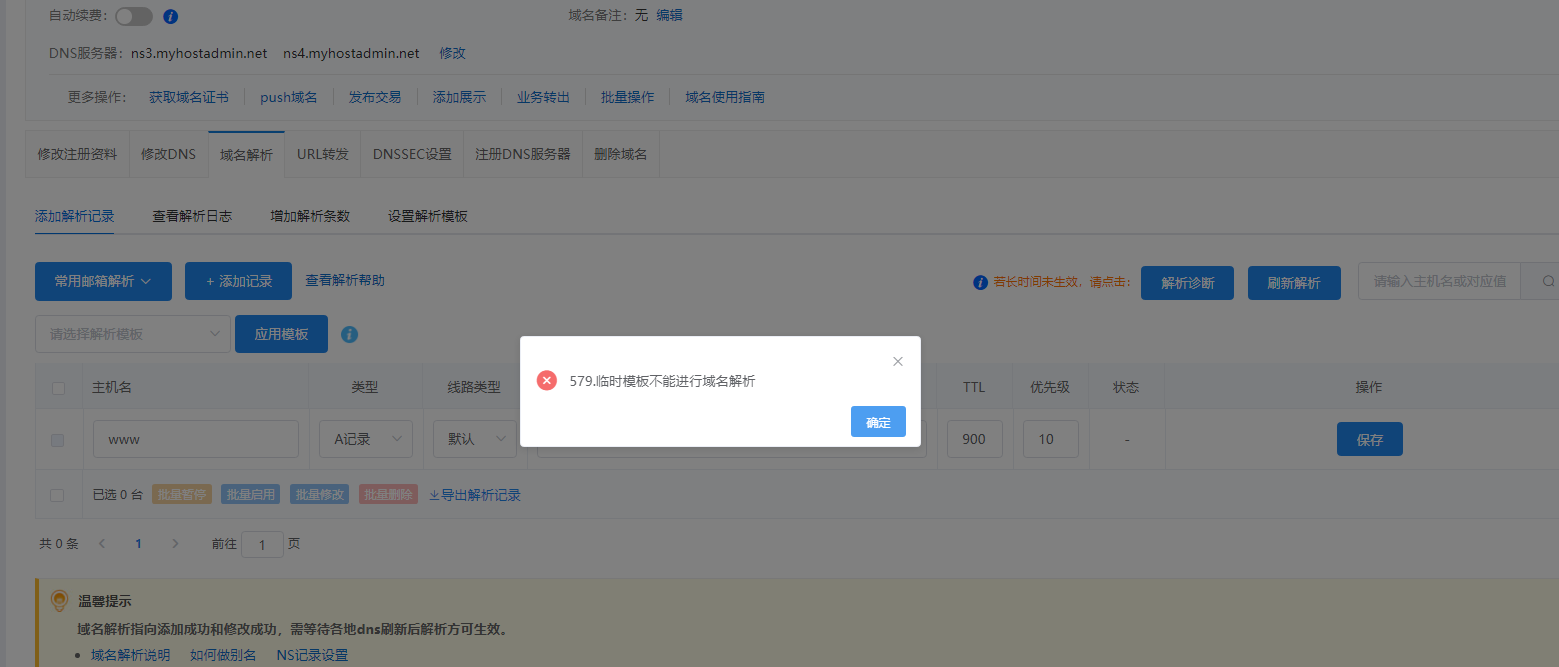Click the TTL input field with 900

pyautogui.click(x=974, y=439)
